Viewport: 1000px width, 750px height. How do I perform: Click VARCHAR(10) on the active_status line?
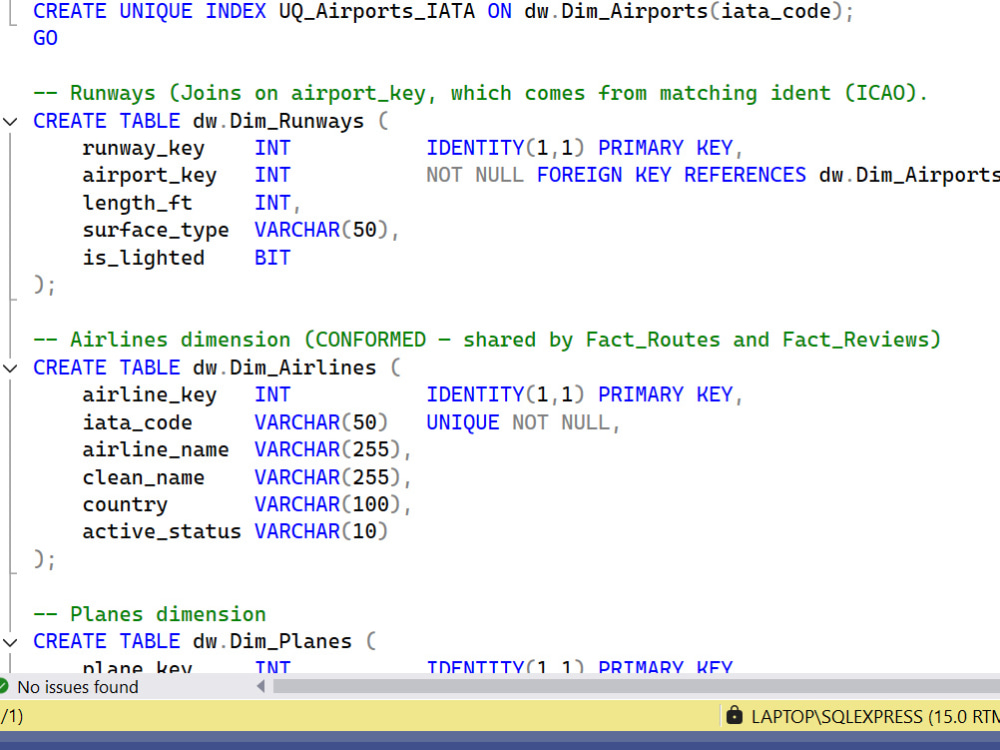point(321,532)
